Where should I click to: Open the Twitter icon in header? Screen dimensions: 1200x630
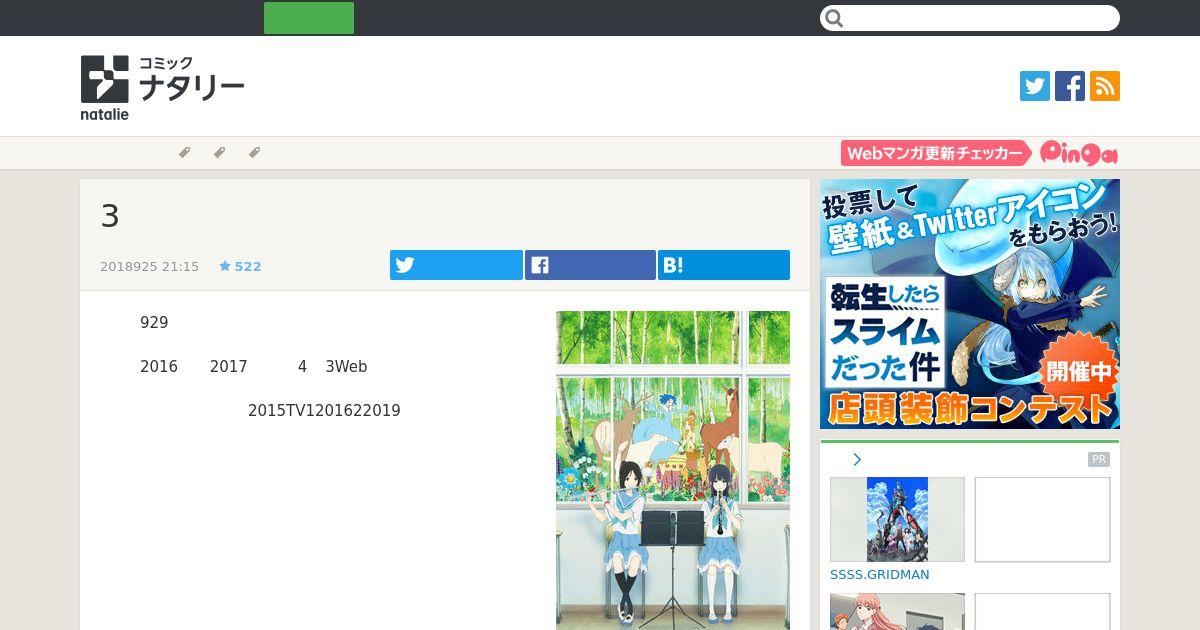[x=1035, y=86]
